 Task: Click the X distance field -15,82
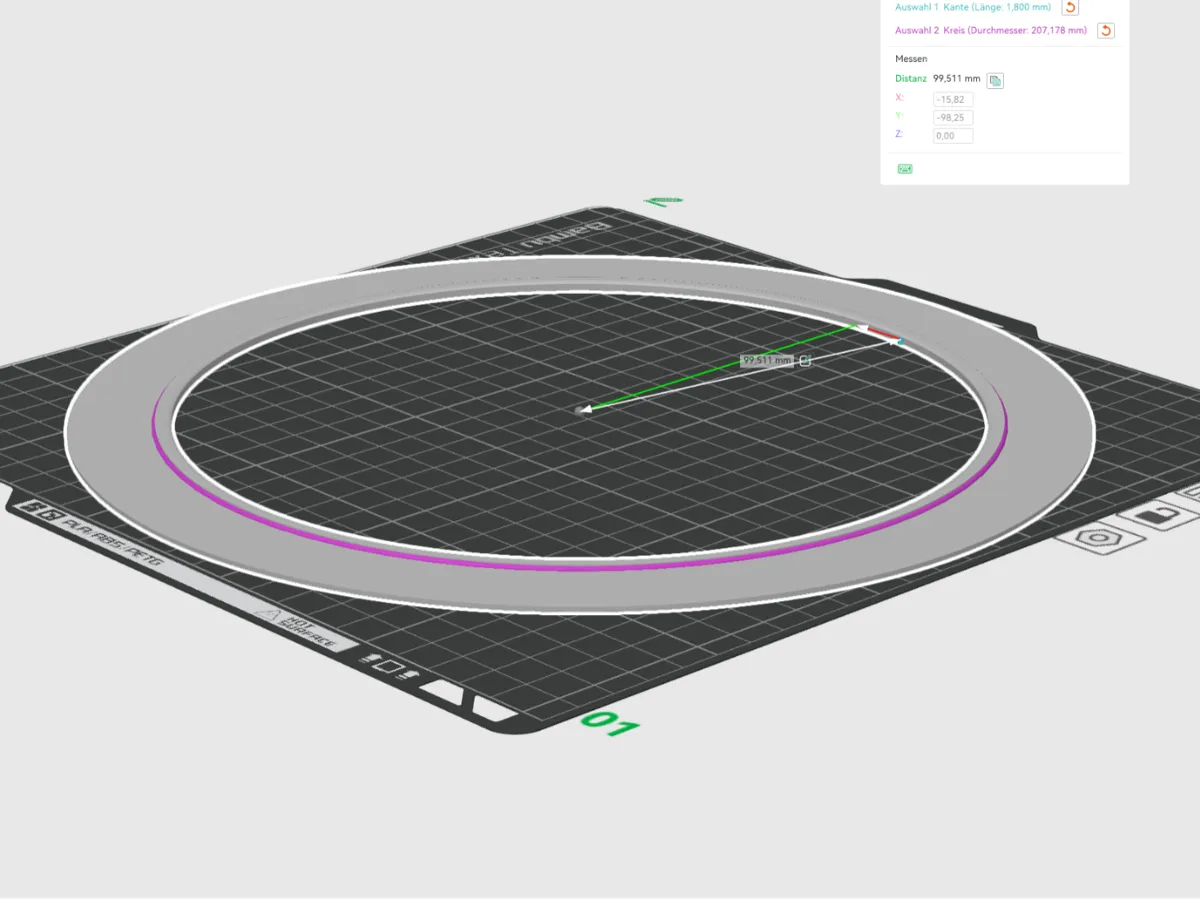click(x=953, y=99)
